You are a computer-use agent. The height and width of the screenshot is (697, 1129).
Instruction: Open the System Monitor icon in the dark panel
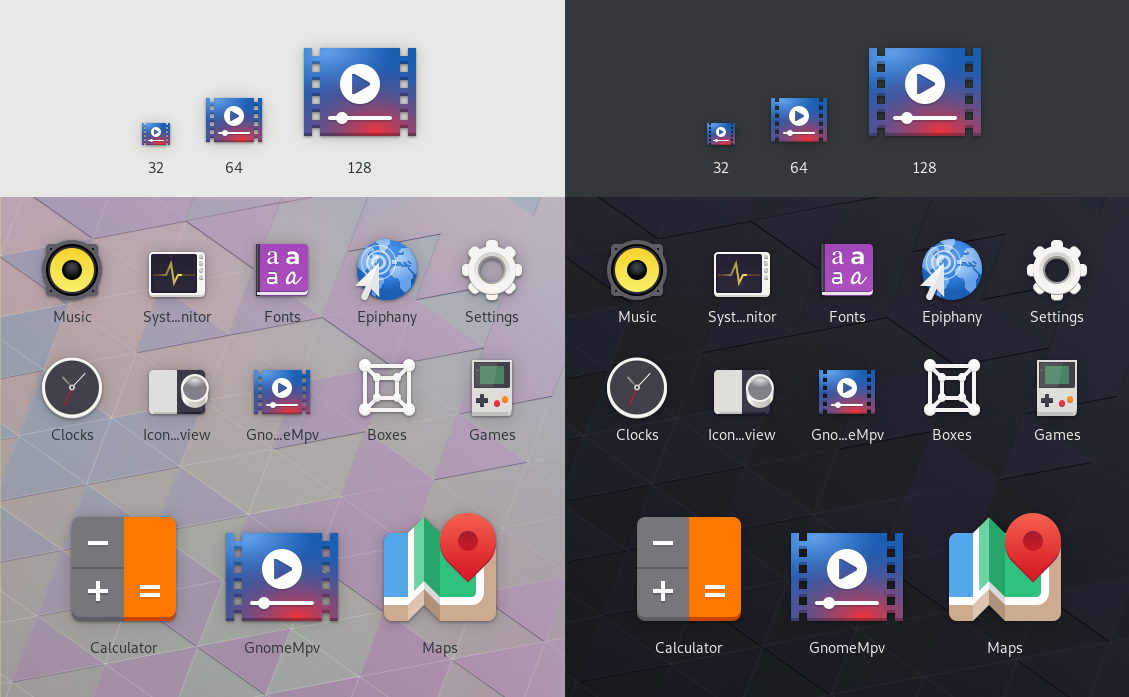coord(742,273)
